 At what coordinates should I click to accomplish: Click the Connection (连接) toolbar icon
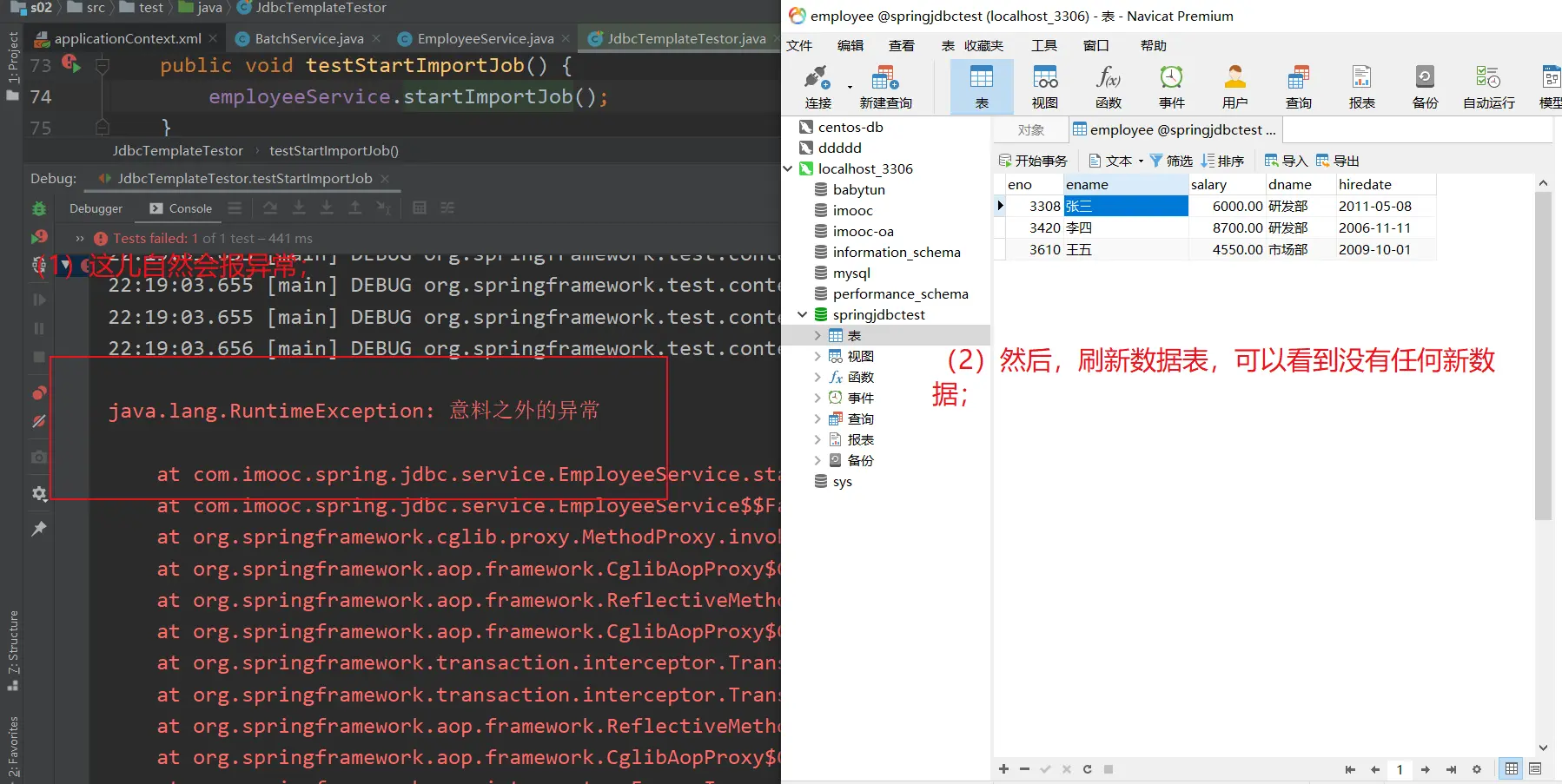pyautogui.click(x=817, y=85)
